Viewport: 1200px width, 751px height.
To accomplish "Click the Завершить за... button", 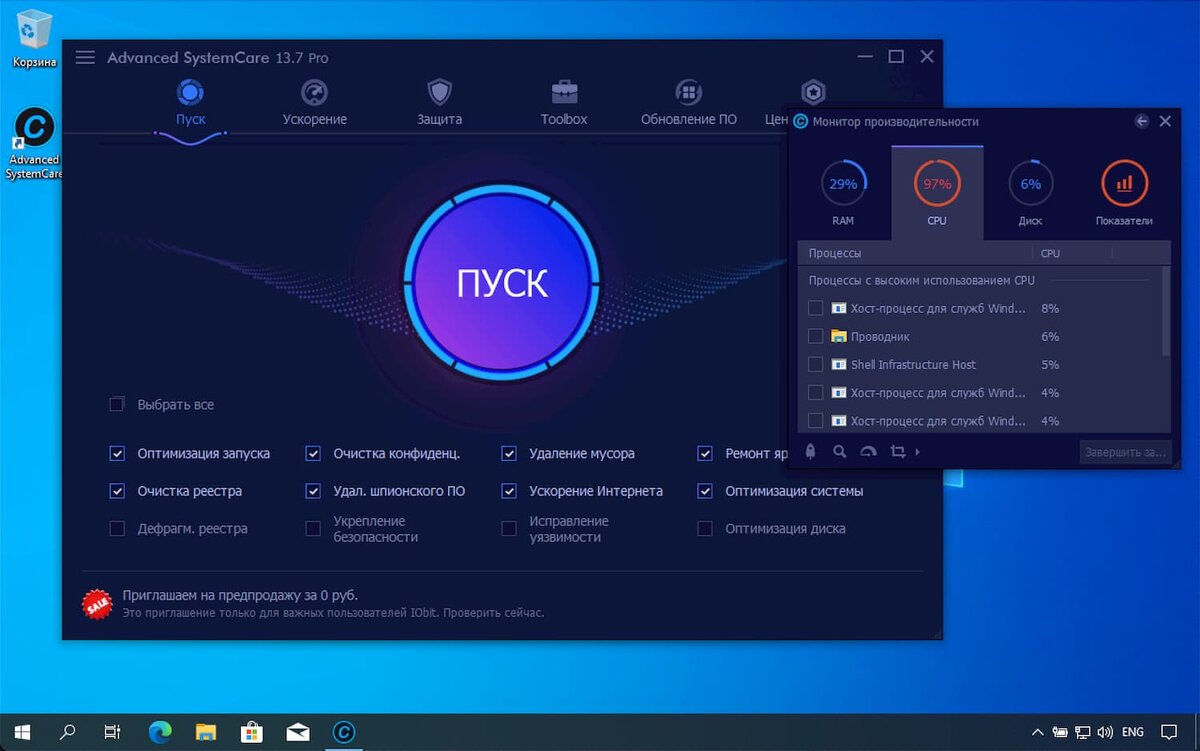I will (x=1125, y=452).
